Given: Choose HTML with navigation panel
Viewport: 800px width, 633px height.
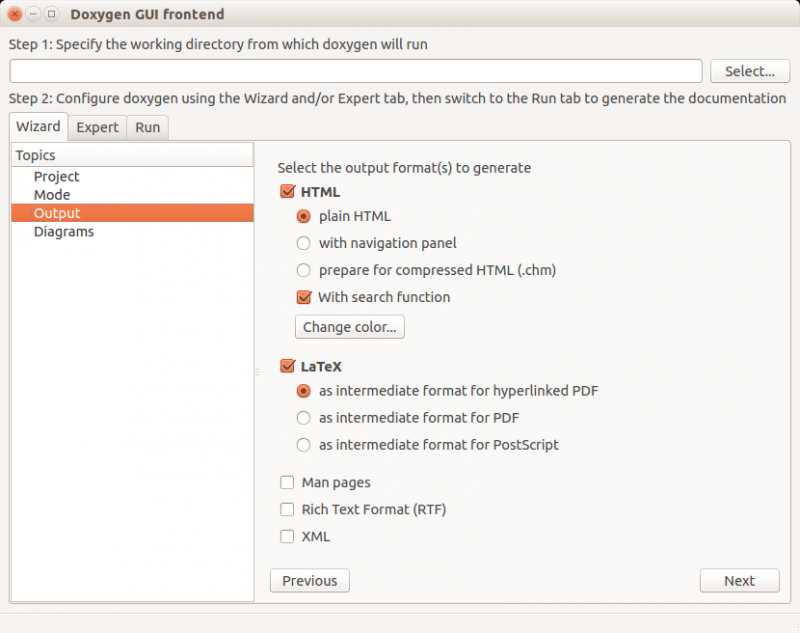Looking at the screenshot, I should (x=304, y=243).
